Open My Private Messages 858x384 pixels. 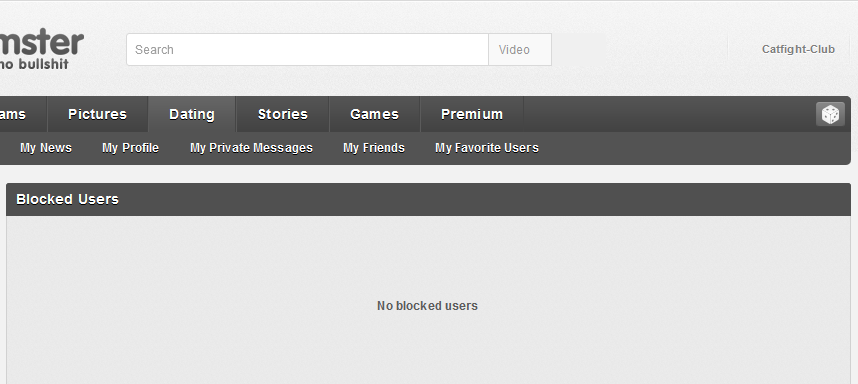tap(251, 148)
